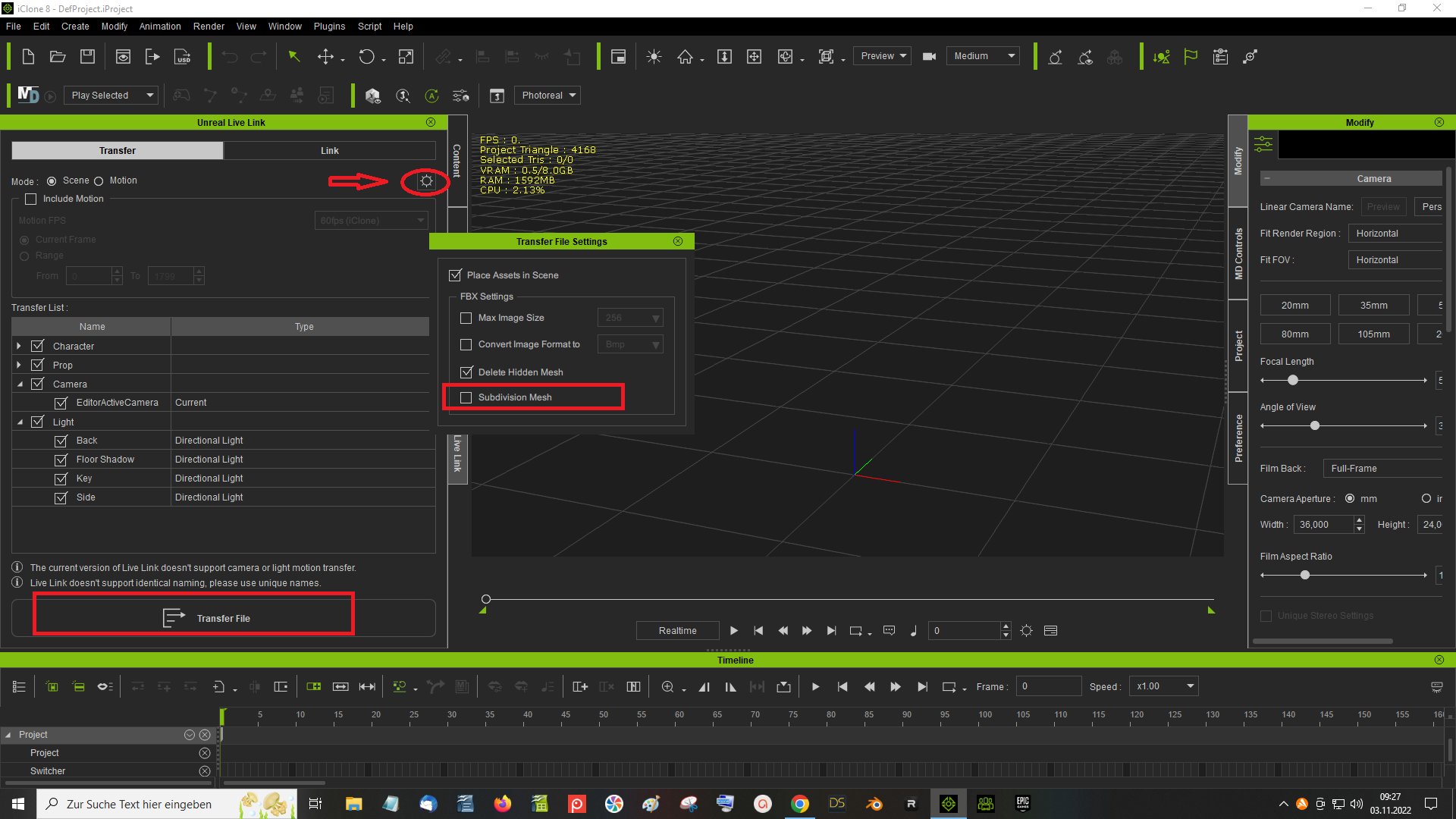Choose the Scale object tool
The height and width of the screenshot is (819, 1456).
click(406, 57)
